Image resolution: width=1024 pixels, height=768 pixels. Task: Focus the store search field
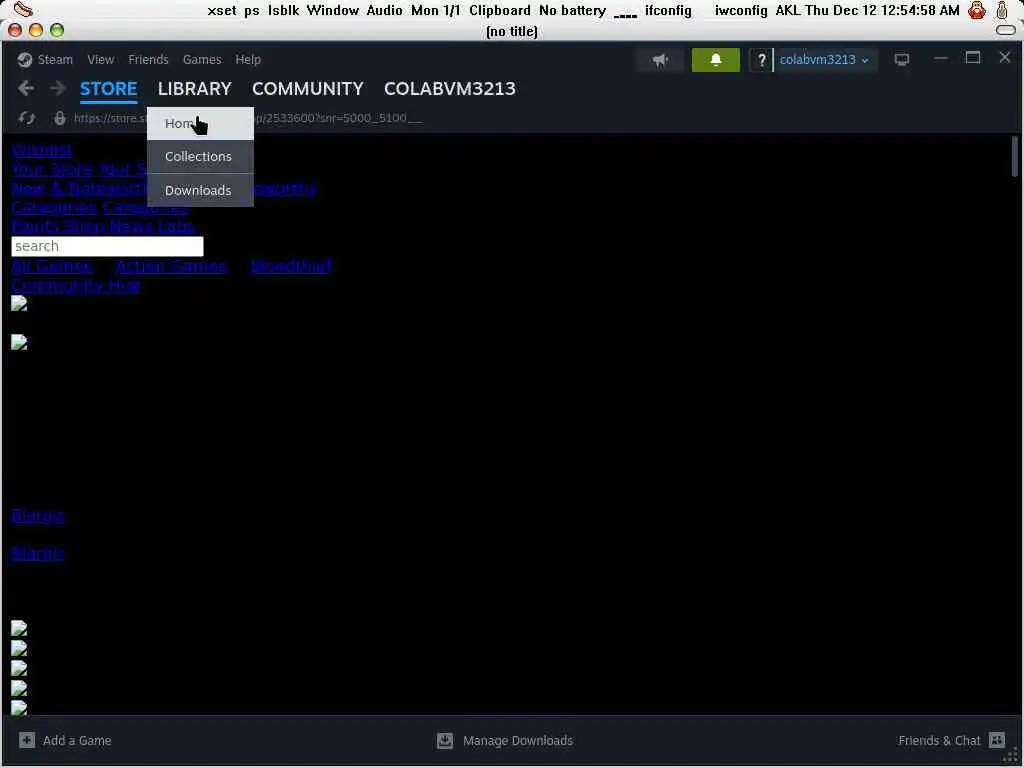[x=108, y=246]
